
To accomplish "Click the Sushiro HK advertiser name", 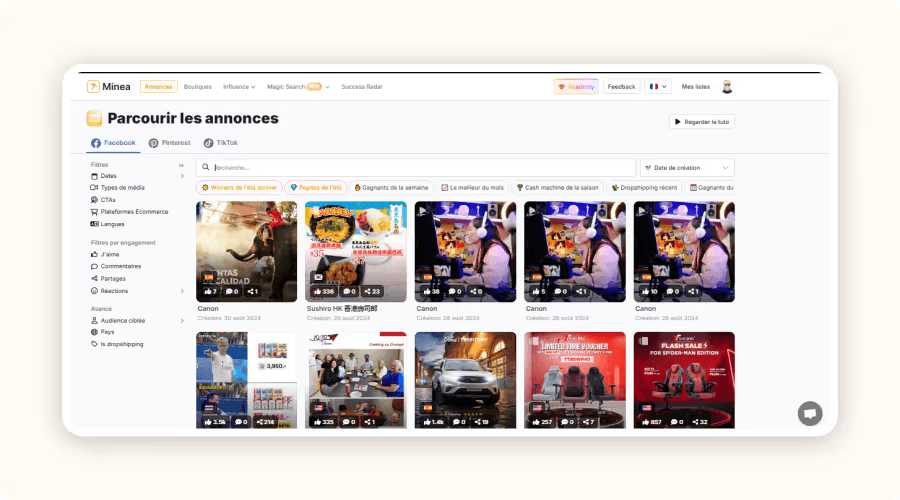I will tap(342, 309).
